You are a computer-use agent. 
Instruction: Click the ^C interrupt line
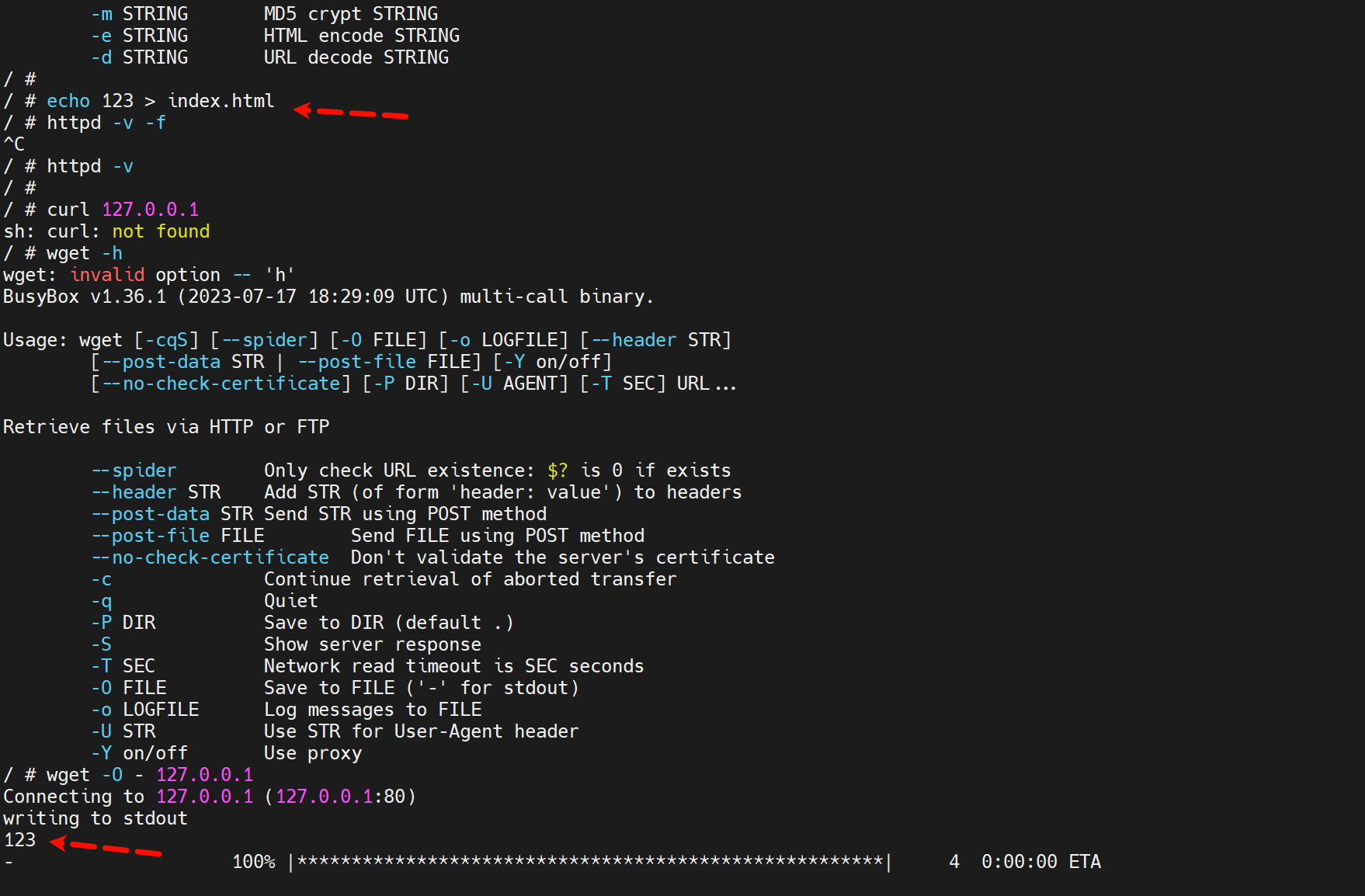[x=14, y=144]
